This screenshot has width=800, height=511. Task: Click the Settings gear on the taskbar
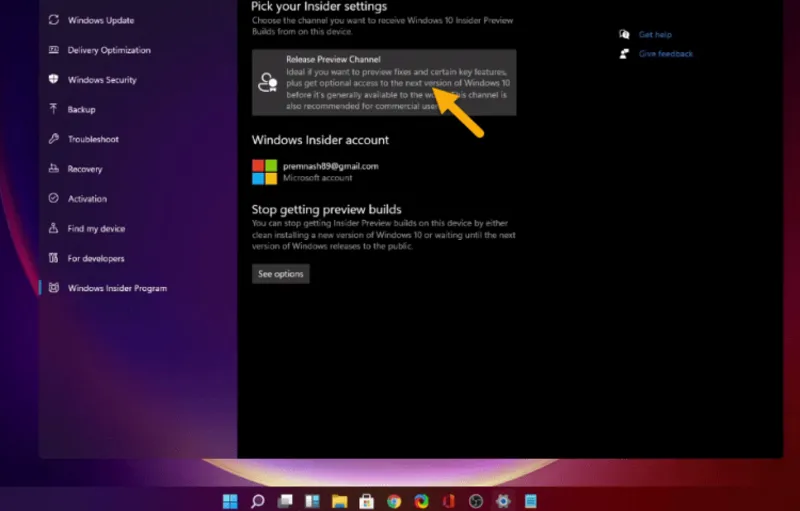[503, 501]
